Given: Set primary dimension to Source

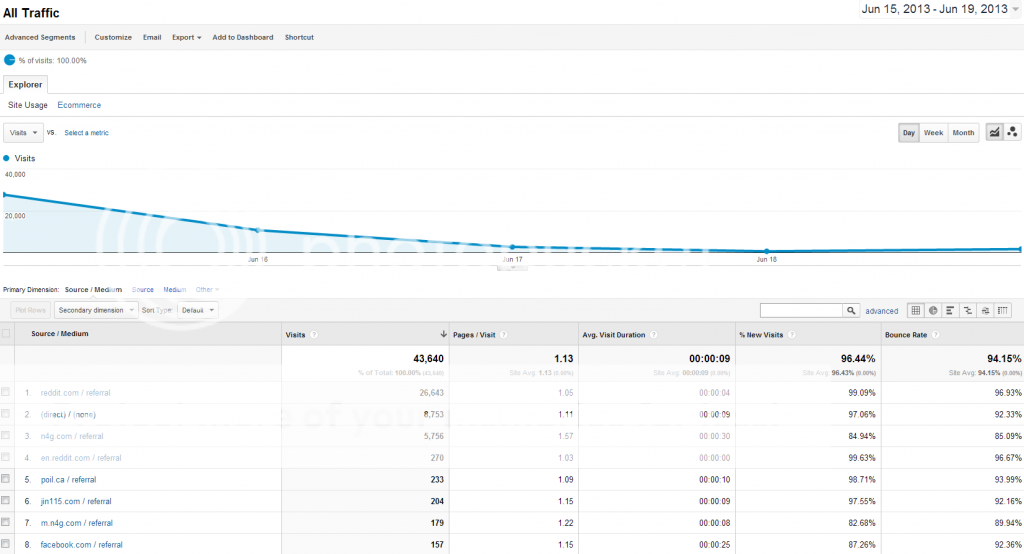Looking at the screenshot, I should coord(142,289).
